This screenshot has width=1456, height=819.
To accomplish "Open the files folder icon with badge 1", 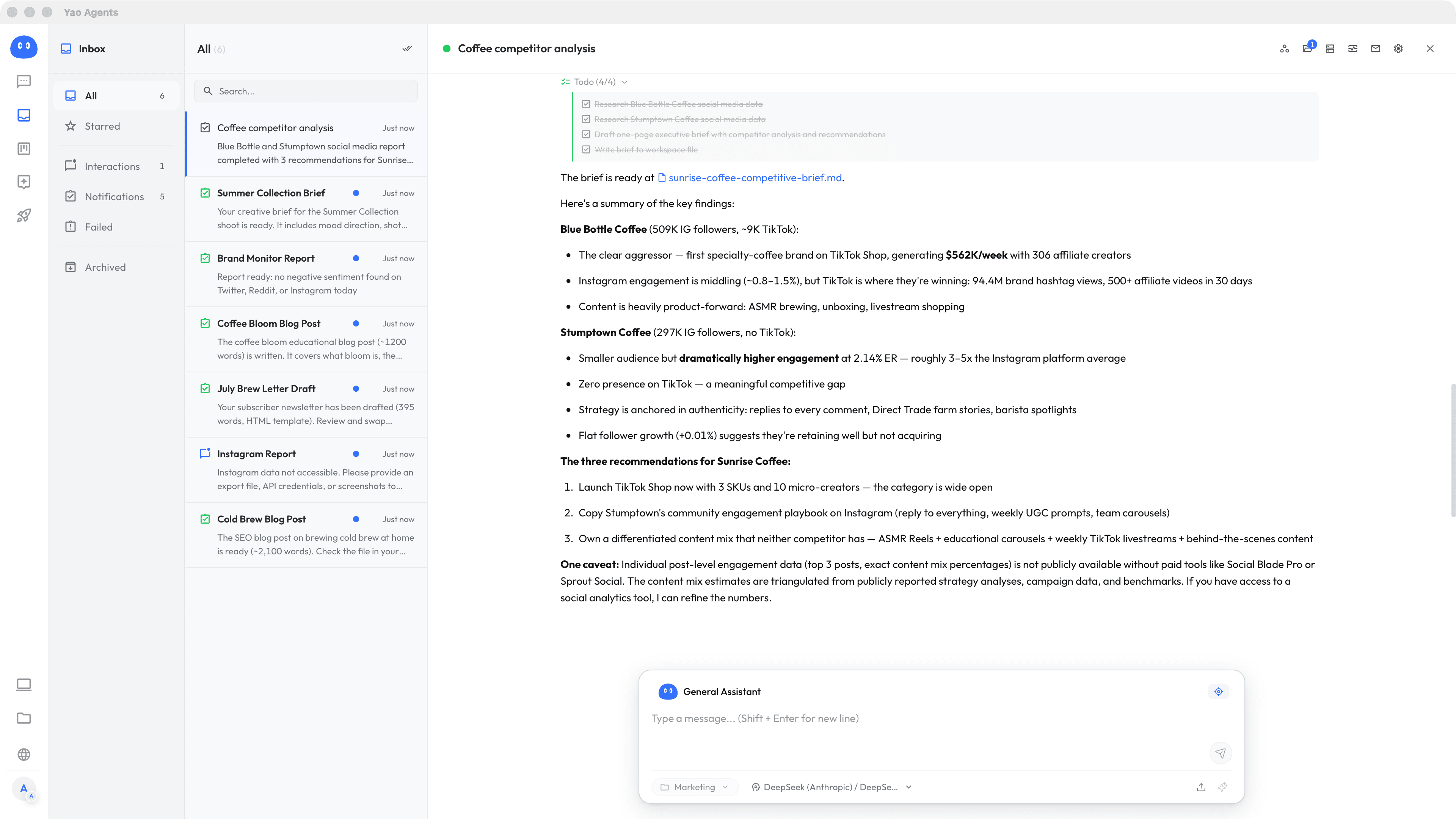I will pos(1307,49).
